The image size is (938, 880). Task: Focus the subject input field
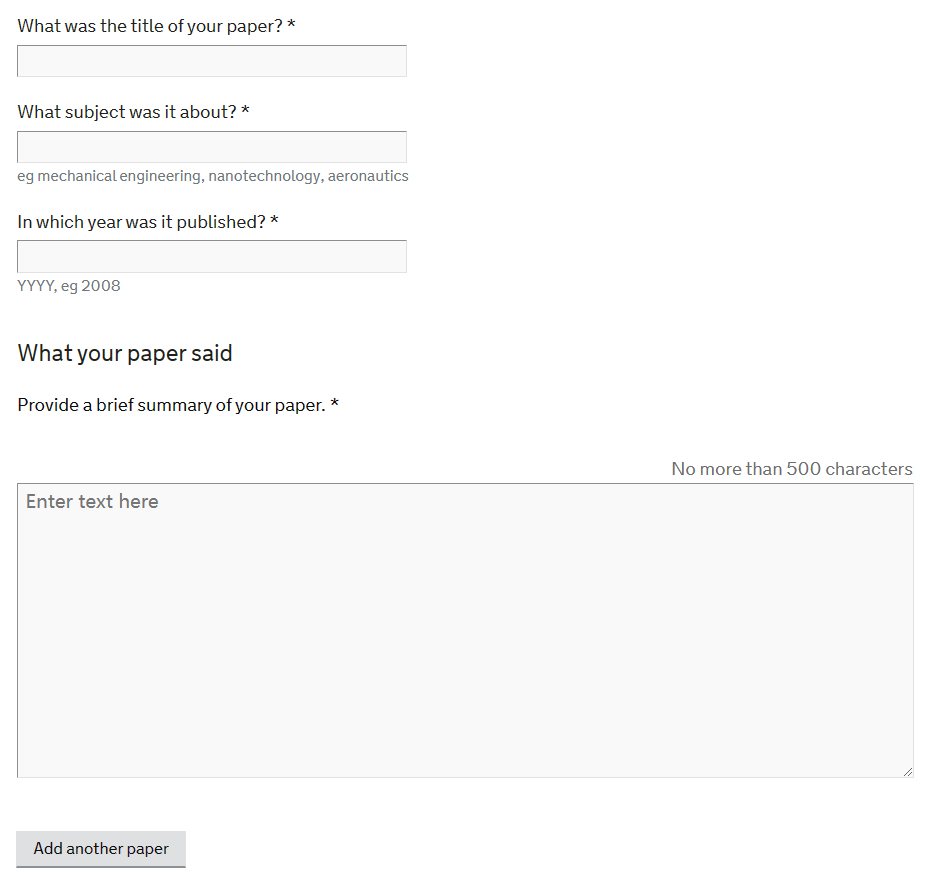[x=212, y=147]
